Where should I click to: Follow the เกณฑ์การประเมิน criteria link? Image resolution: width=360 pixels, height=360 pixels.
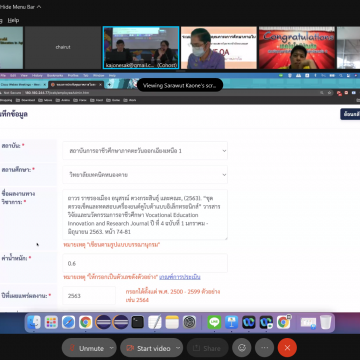(x=180, y=277)
